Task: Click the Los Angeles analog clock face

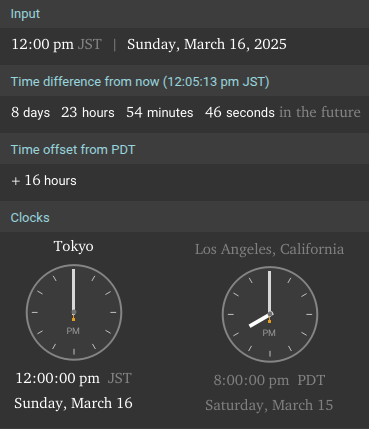Action: pyautogui.click(x=270, y=314)
